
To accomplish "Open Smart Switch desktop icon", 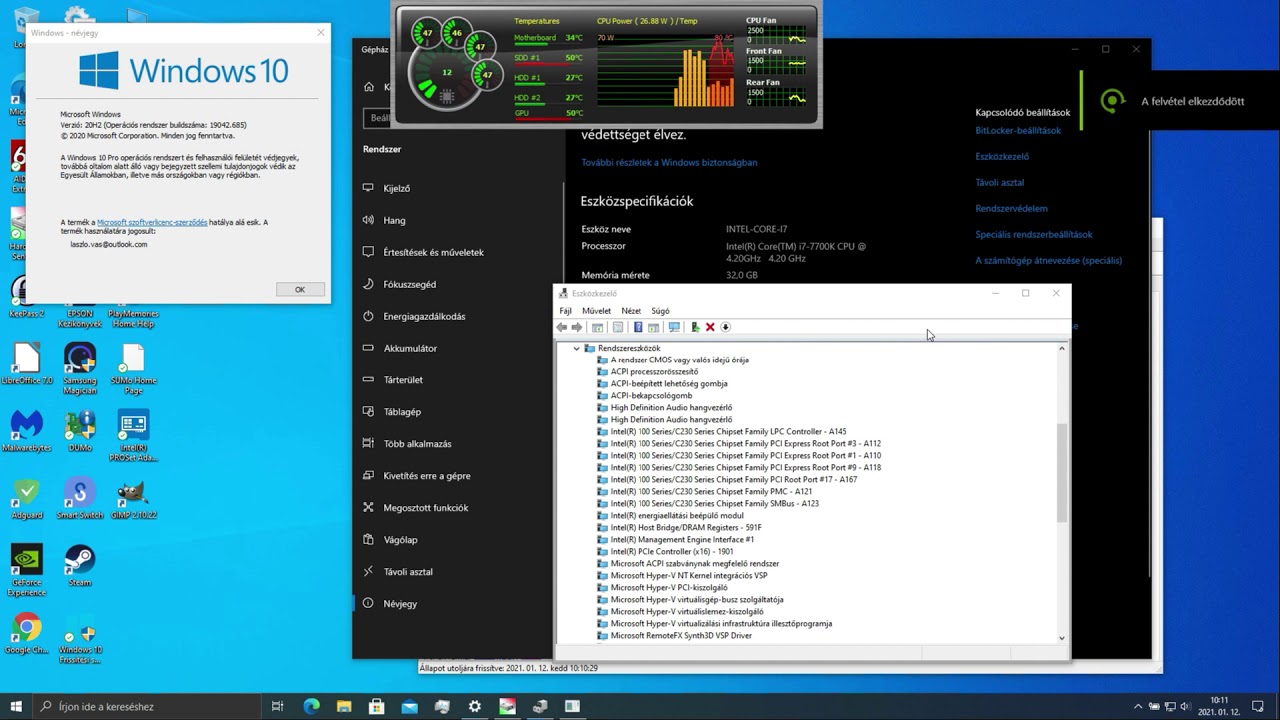I will pyautogui.click(x=79, y=498).
